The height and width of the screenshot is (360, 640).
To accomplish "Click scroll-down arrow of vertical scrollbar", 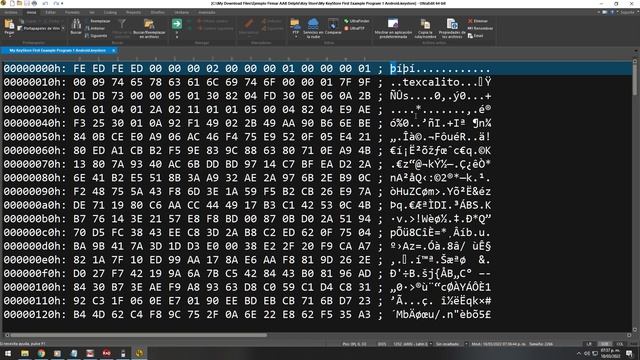I will click(635, 329).
